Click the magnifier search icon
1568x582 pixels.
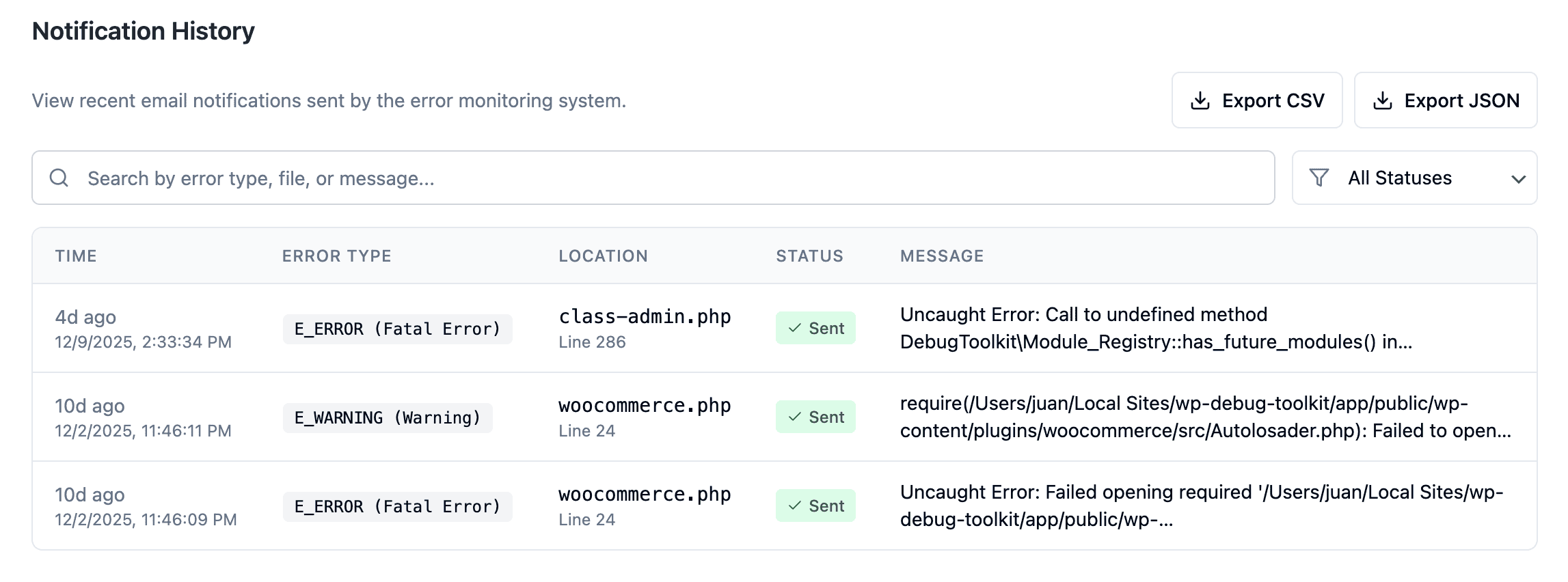pyautogui.click(x=59, y=178)
